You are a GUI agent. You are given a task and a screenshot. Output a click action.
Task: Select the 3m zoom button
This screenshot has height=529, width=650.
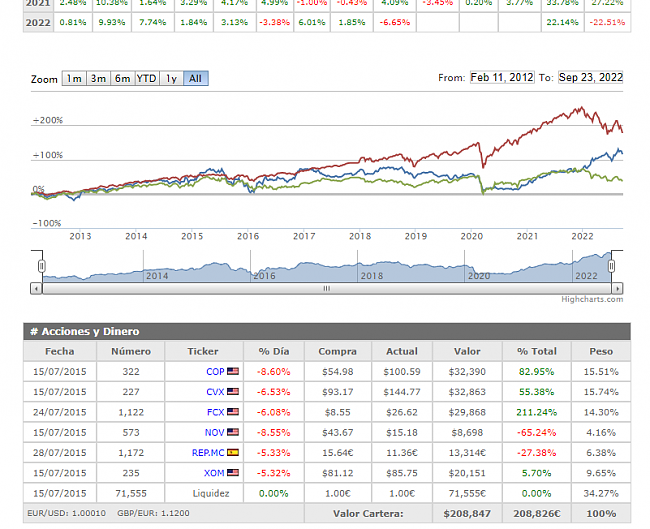pyautogui.click(x=98, y=78)
